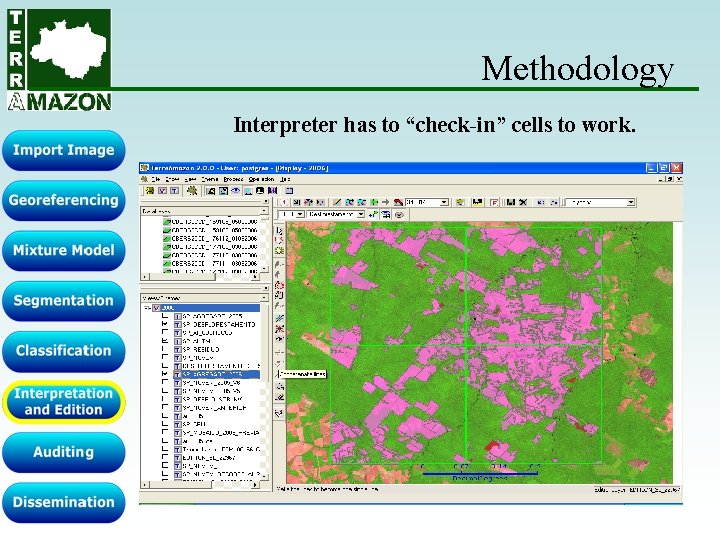
Task: Click the window tile icon in main toolbar
Action: (289, 191)
